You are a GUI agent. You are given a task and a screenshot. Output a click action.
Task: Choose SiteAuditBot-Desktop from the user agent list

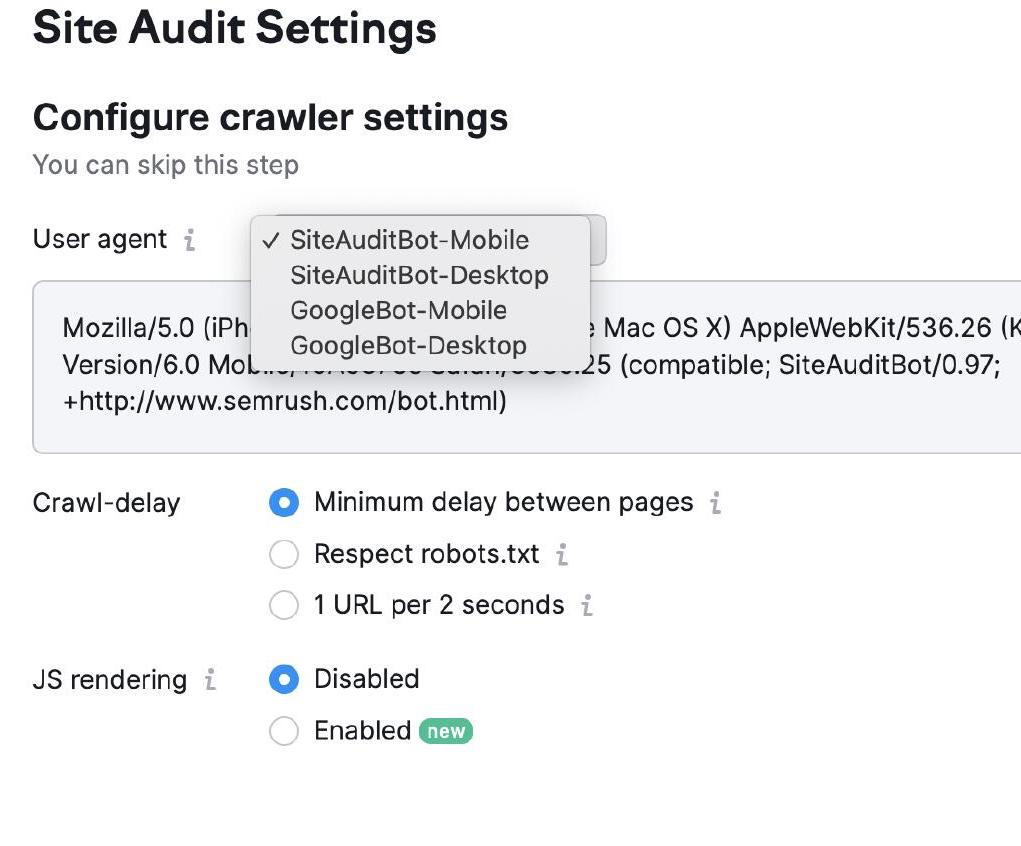[419, 275]
